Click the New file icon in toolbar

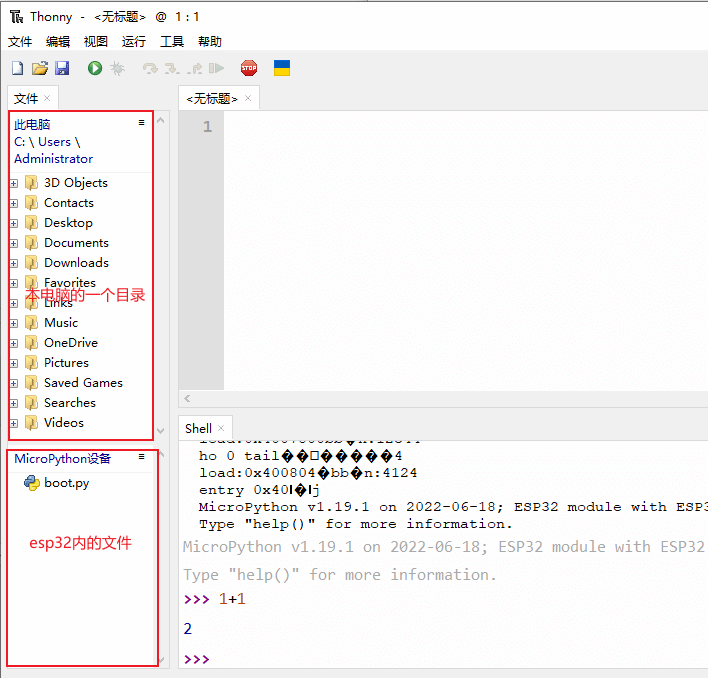click(17, 68)
